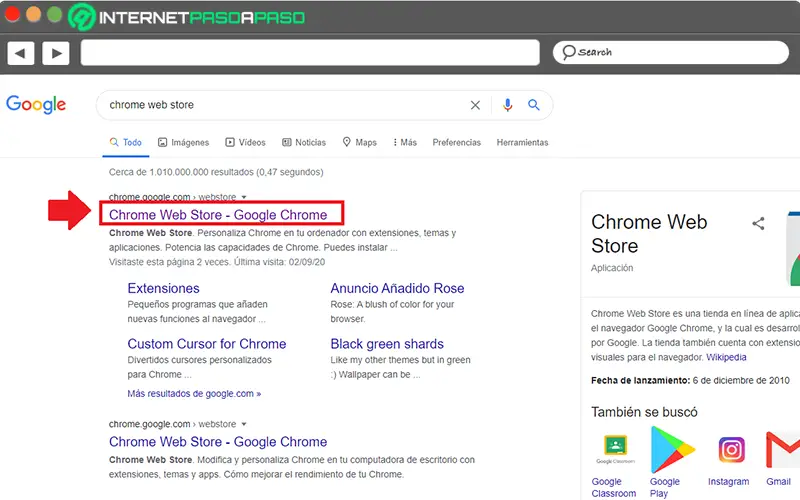Start voice search with microphone icon
Screen dimensions: 800x500
pos(507,105)
